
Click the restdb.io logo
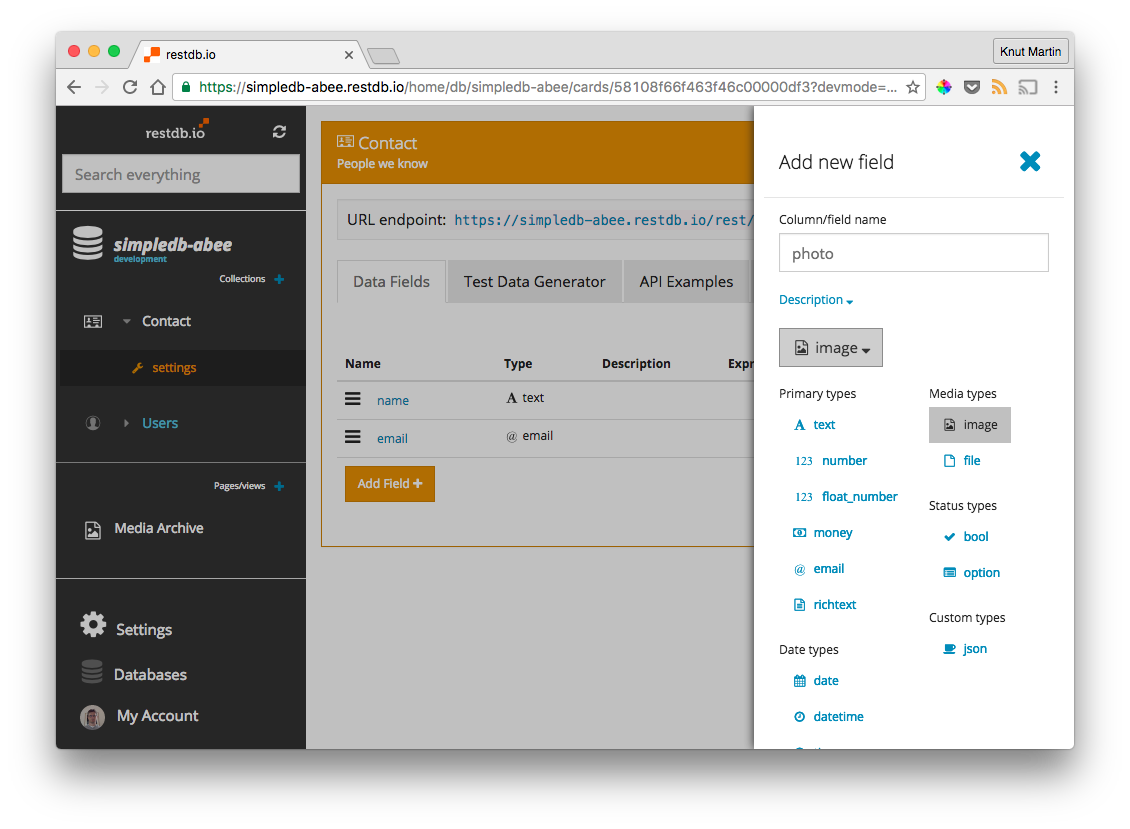coord(177,131)
